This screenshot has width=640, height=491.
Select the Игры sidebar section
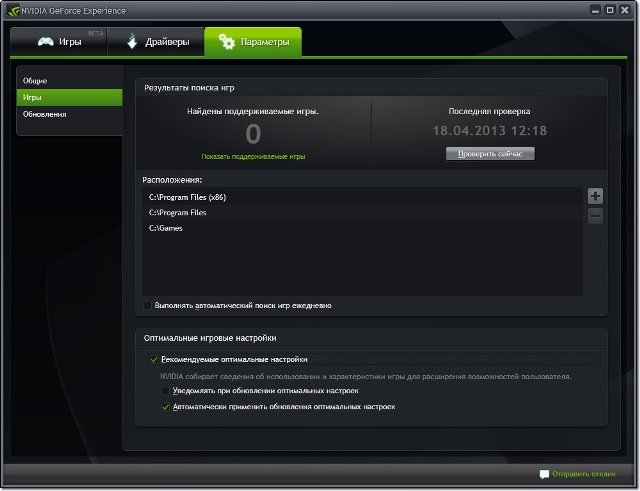click(69, 98)
